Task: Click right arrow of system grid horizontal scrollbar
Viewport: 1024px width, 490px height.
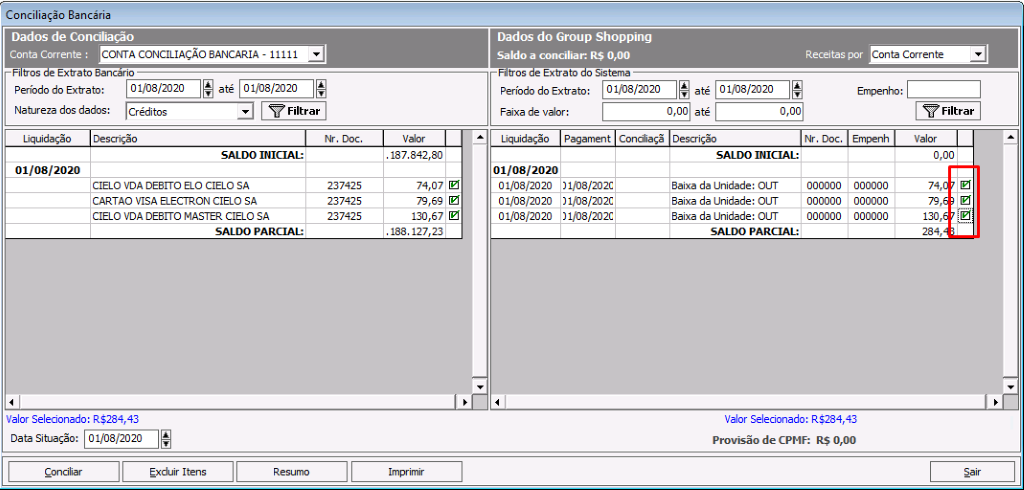Action: coord(995,402)
